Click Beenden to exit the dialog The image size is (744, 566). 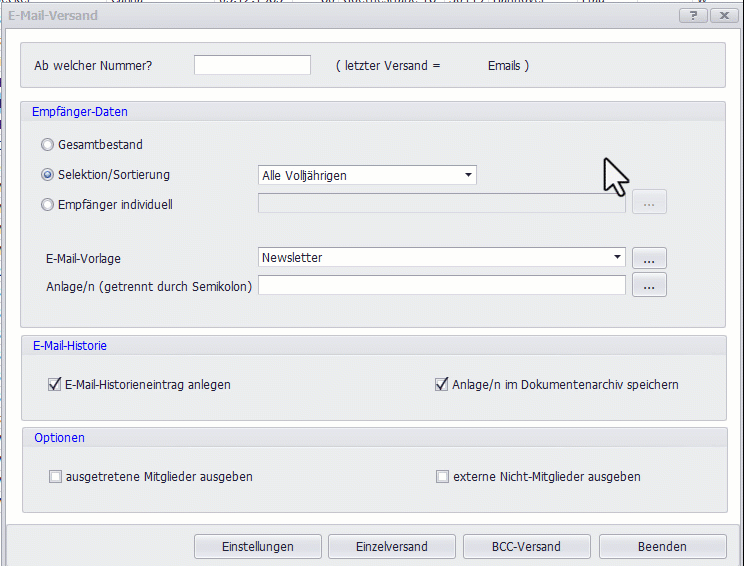(662, 547)
